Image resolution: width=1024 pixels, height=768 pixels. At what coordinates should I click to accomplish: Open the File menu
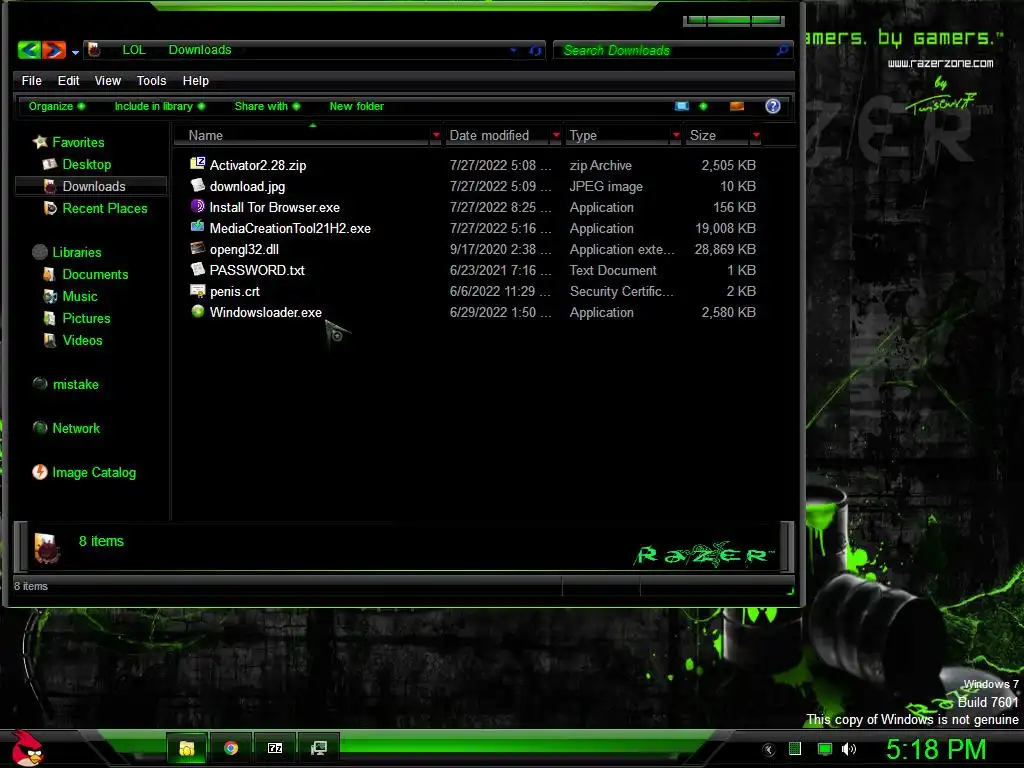[x=31, y=81]
